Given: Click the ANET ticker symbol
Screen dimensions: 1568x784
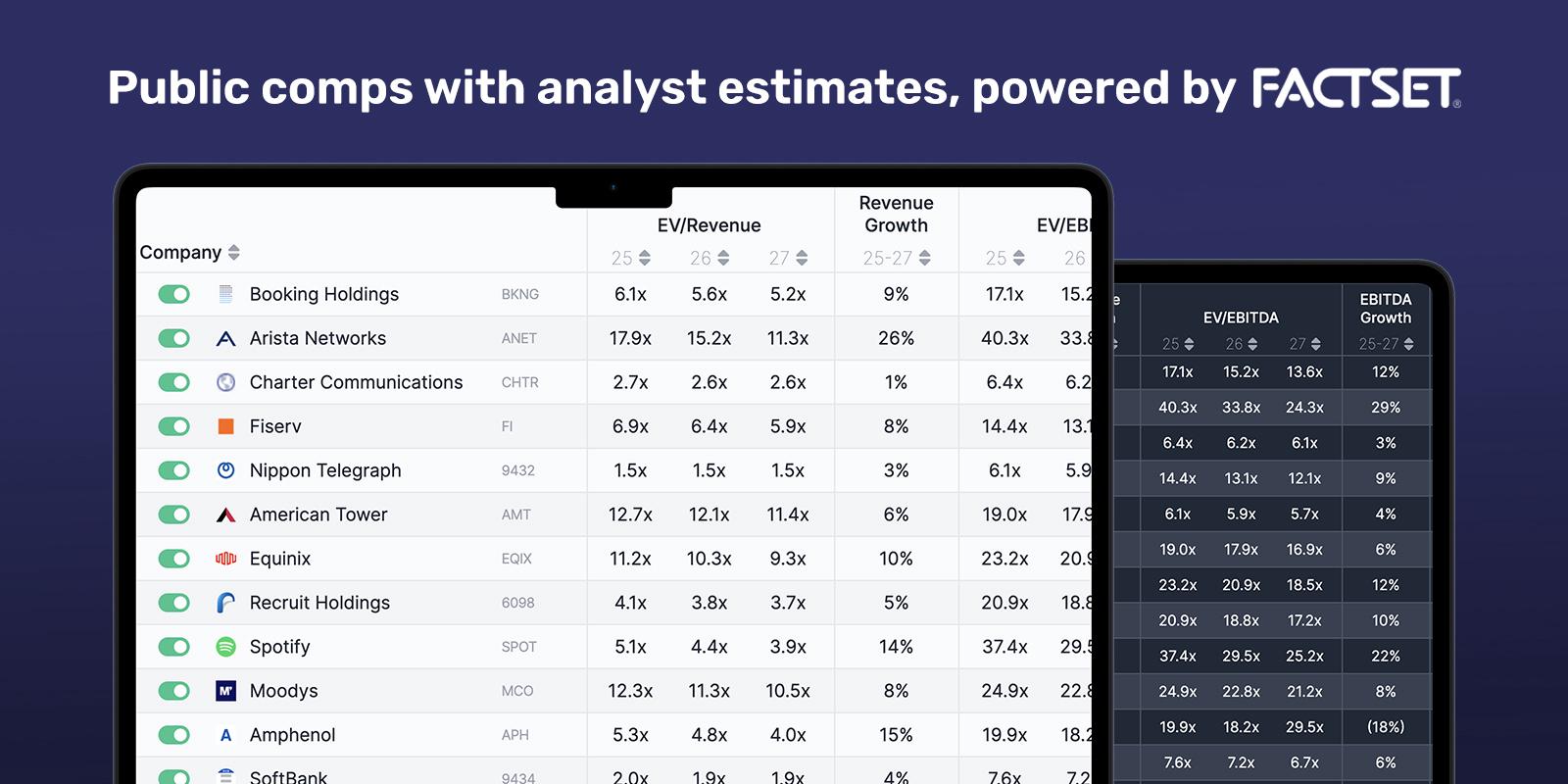Looking at the screenshot, I should (x=518, y=338).
